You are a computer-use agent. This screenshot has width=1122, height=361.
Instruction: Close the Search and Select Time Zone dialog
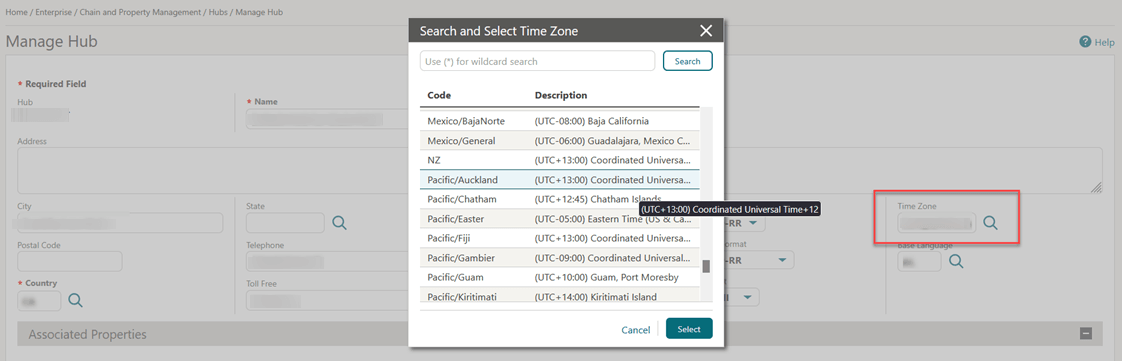pyautogui.click(x=706, y=31)
